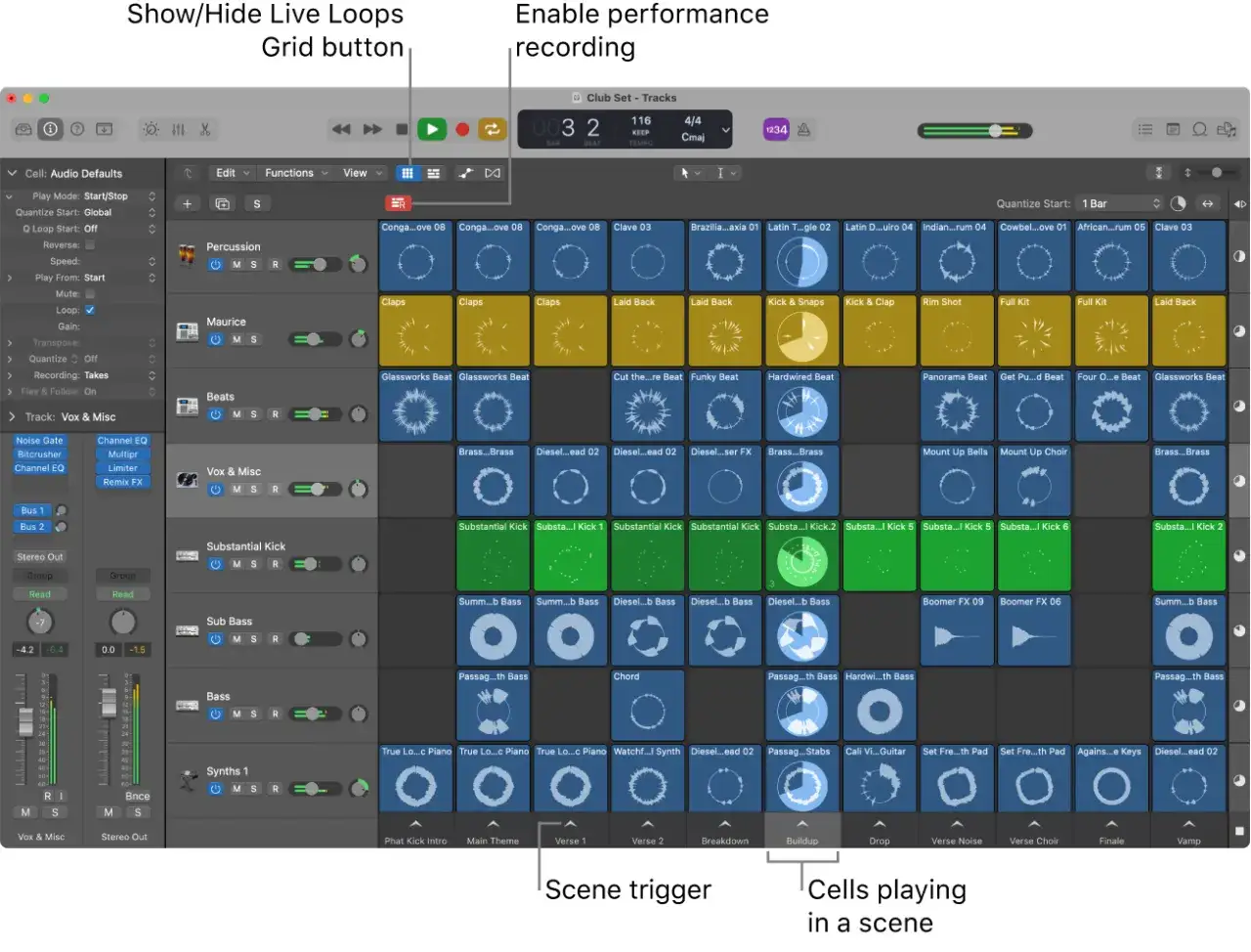Collapse the Cell: Audio Defaults section

[13, 173]
